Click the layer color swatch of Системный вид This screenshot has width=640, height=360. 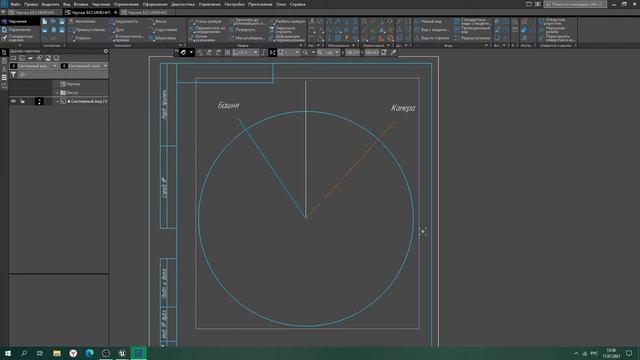click(39, 101)
